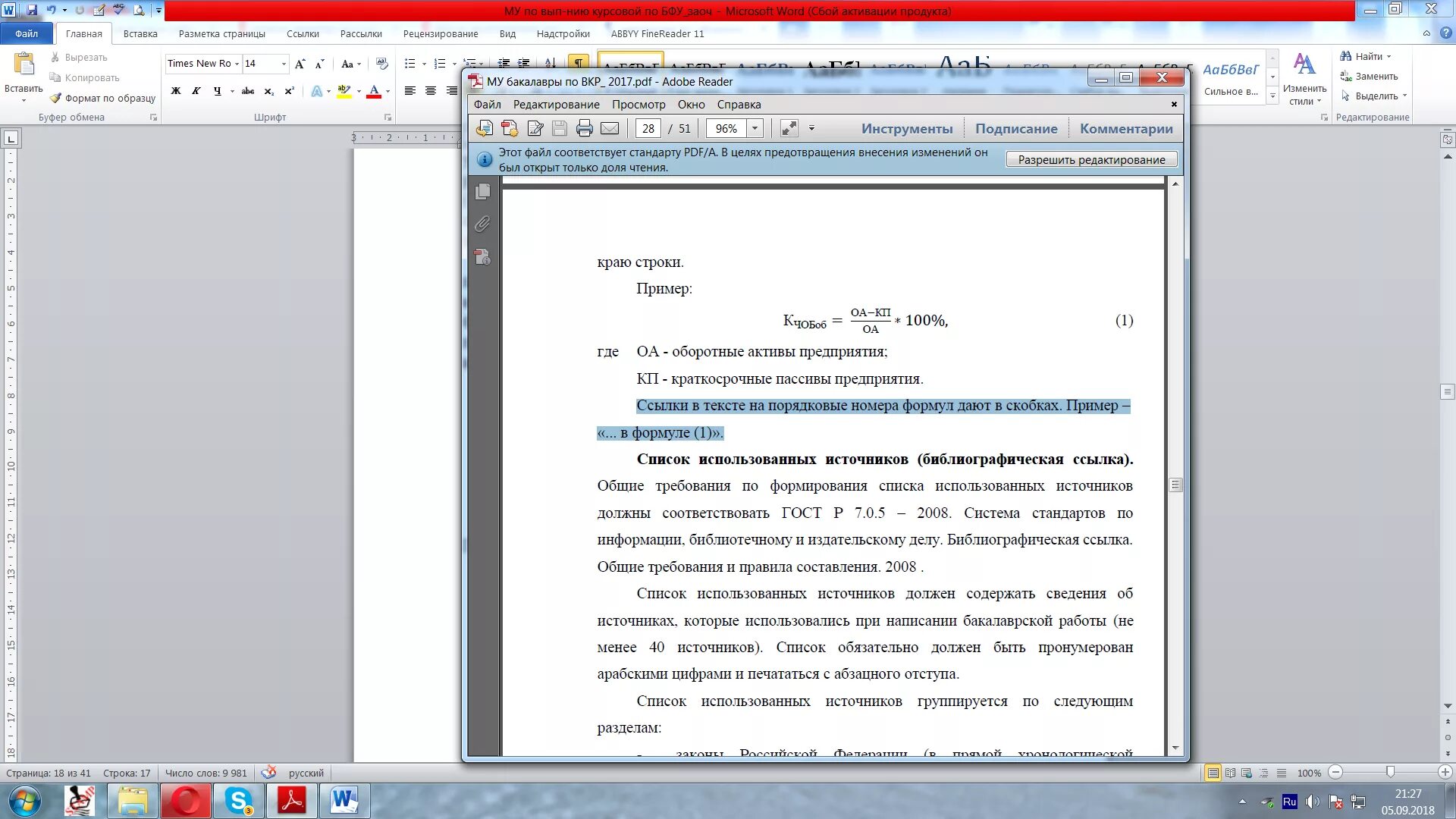Viewport: 1456px width, 819px height.
Task: Click the Инструменты panel icon in Adobe Reader
Action: tap(906, 128)
